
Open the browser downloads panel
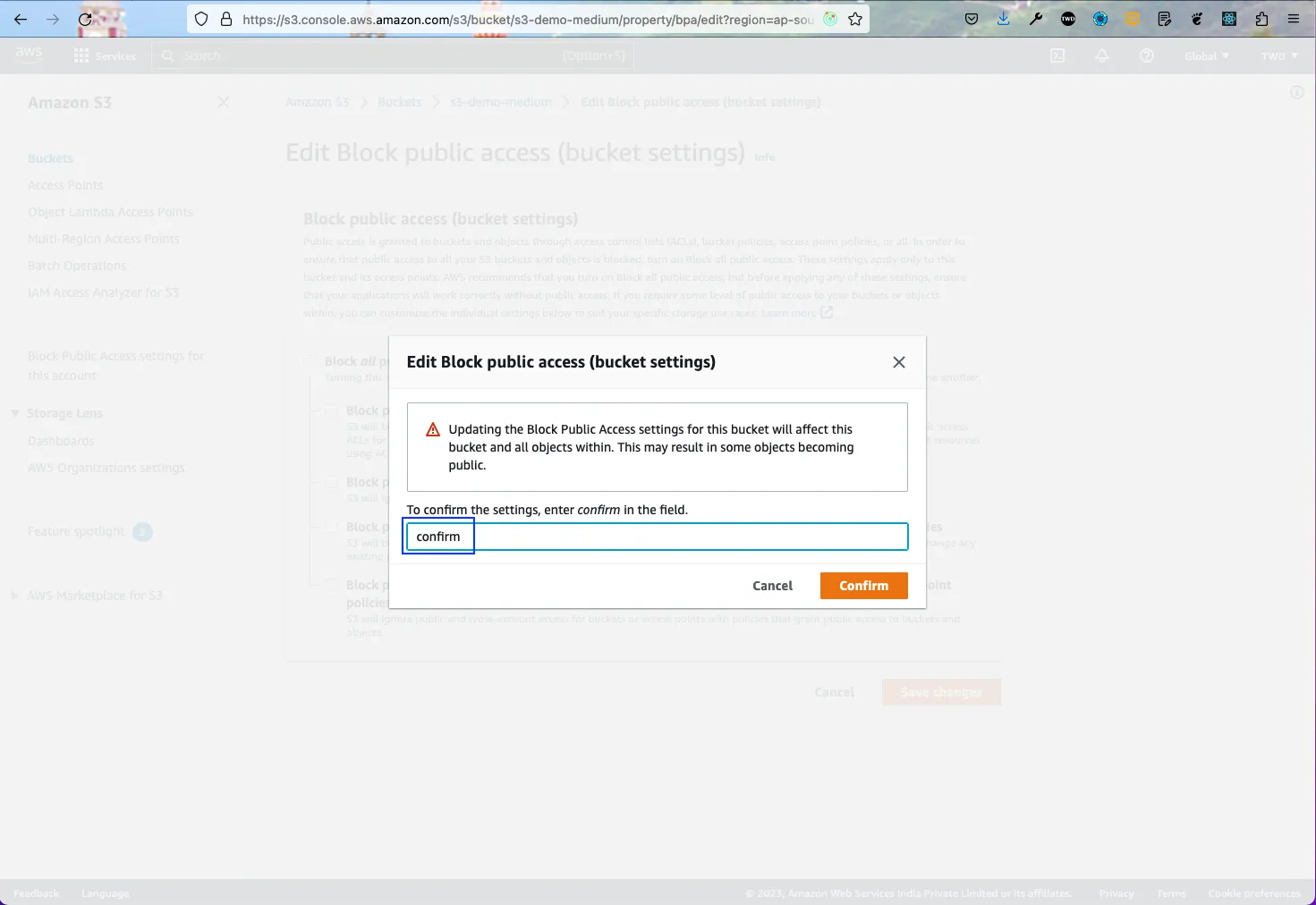pyautogui.click(x=1004, y=19)
